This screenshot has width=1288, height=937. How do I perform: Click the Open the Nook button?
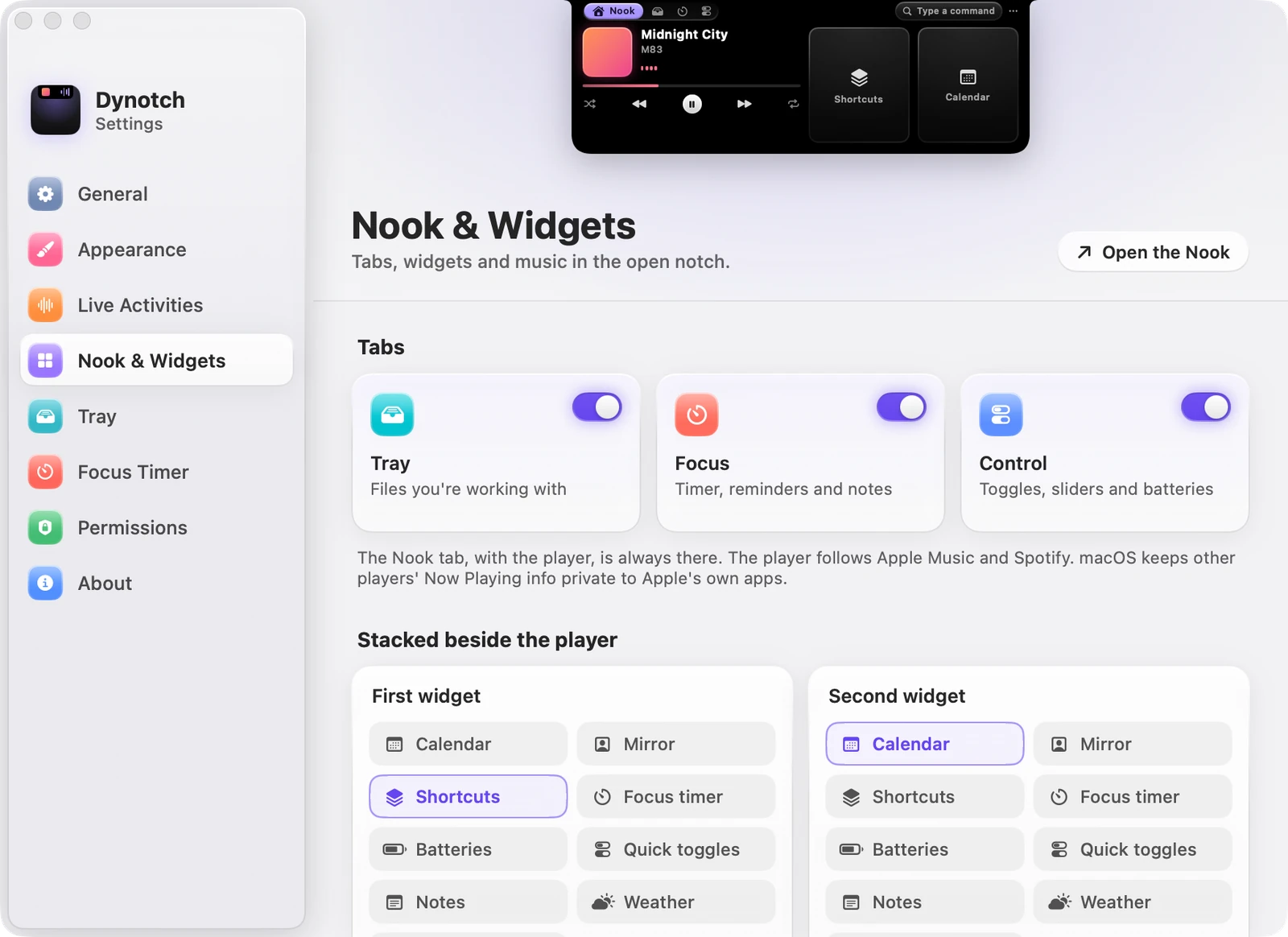[x=1153, y=252]
